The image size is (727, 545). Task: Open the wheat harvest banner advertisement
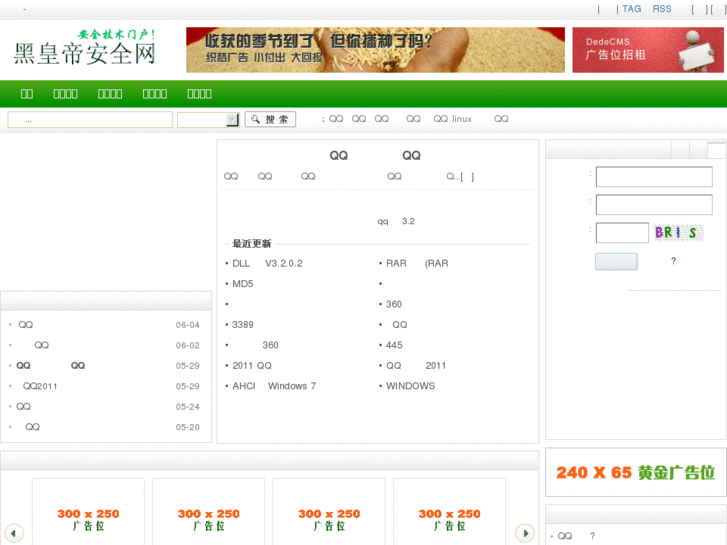tap(375, 50)
